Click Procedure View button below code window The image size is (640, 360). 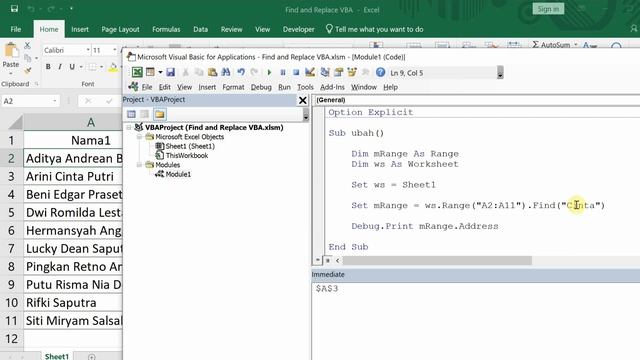click(x=318, y=260)
